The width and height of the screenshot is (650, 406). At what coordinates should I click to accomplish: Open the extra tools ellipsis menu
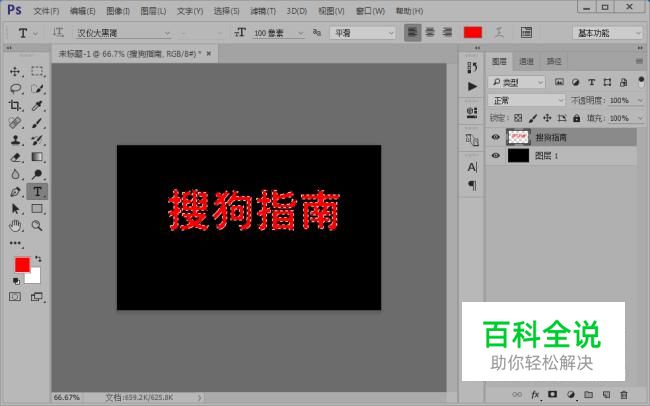(16, 243)
